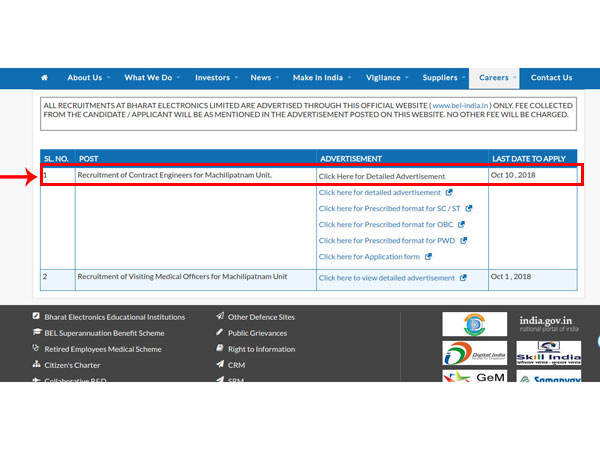The height and width of the screenshot is (450, 600).
Task: Go to the Contact Us page
Action: 551,78
